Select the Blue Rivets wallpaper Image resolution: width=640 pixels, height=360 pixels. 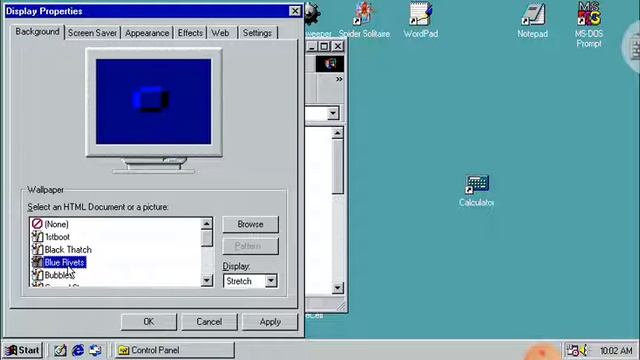point(64,262)
